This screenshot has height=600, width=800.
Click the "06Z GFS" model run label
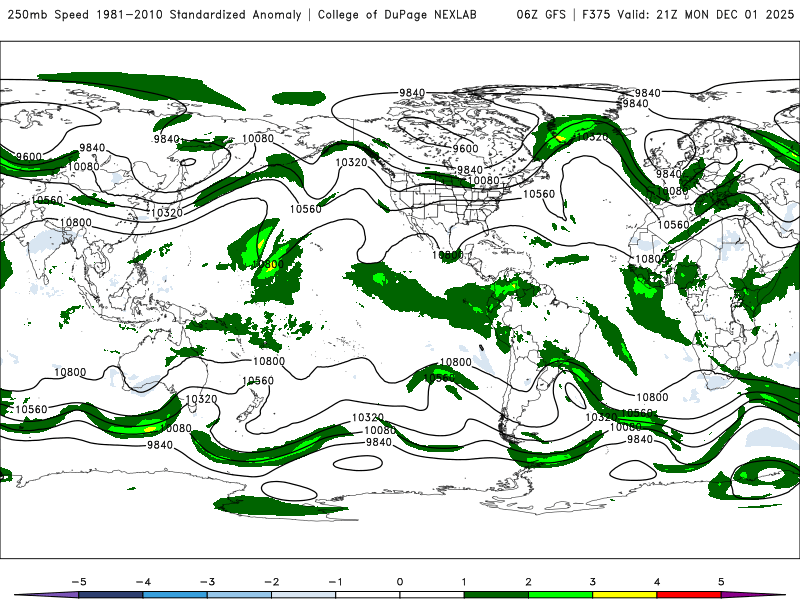[541, 14]
